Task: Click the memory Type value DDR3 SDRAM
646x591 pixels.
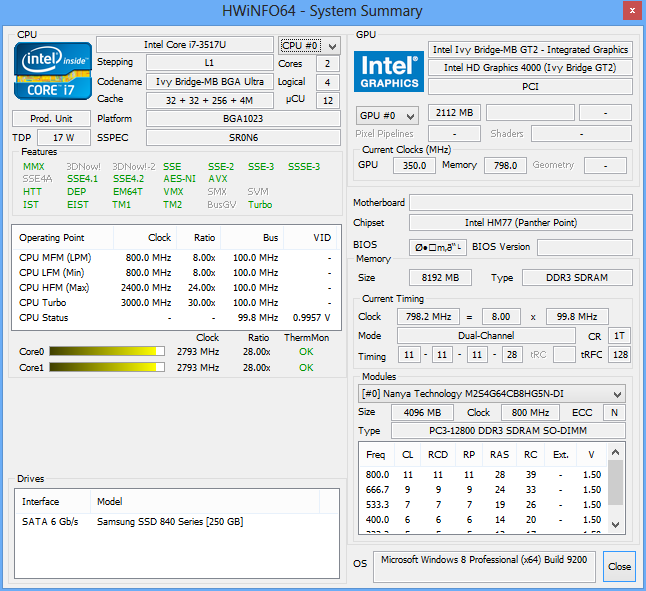Action: pos(577,278)
